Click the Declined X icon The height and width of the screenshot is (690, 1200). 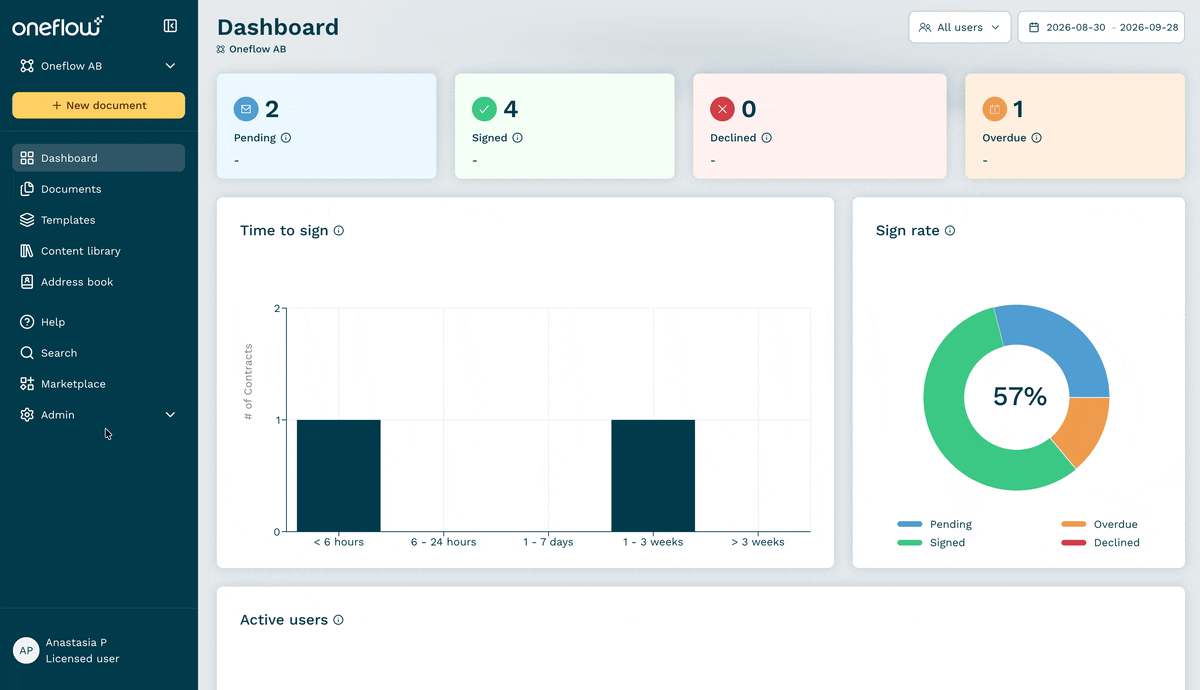[x=722, y=109]
